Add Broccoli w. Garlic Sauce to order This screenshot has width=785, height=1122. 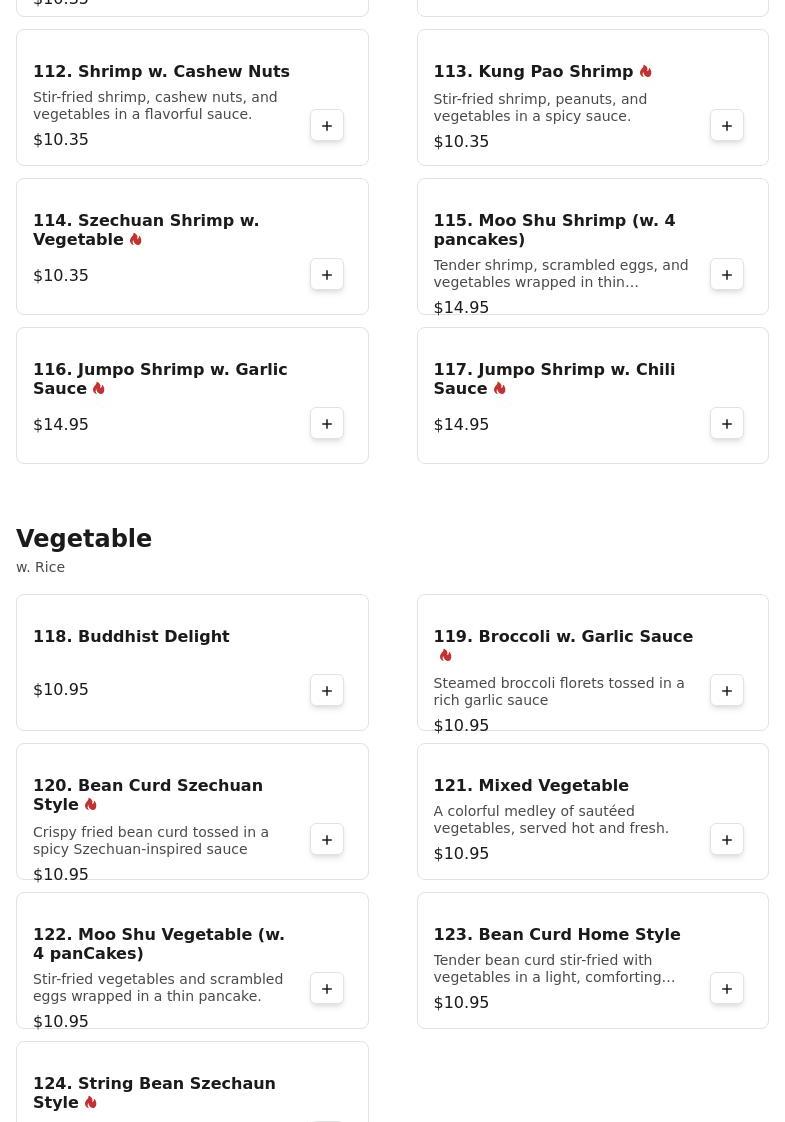coord(727,691)
